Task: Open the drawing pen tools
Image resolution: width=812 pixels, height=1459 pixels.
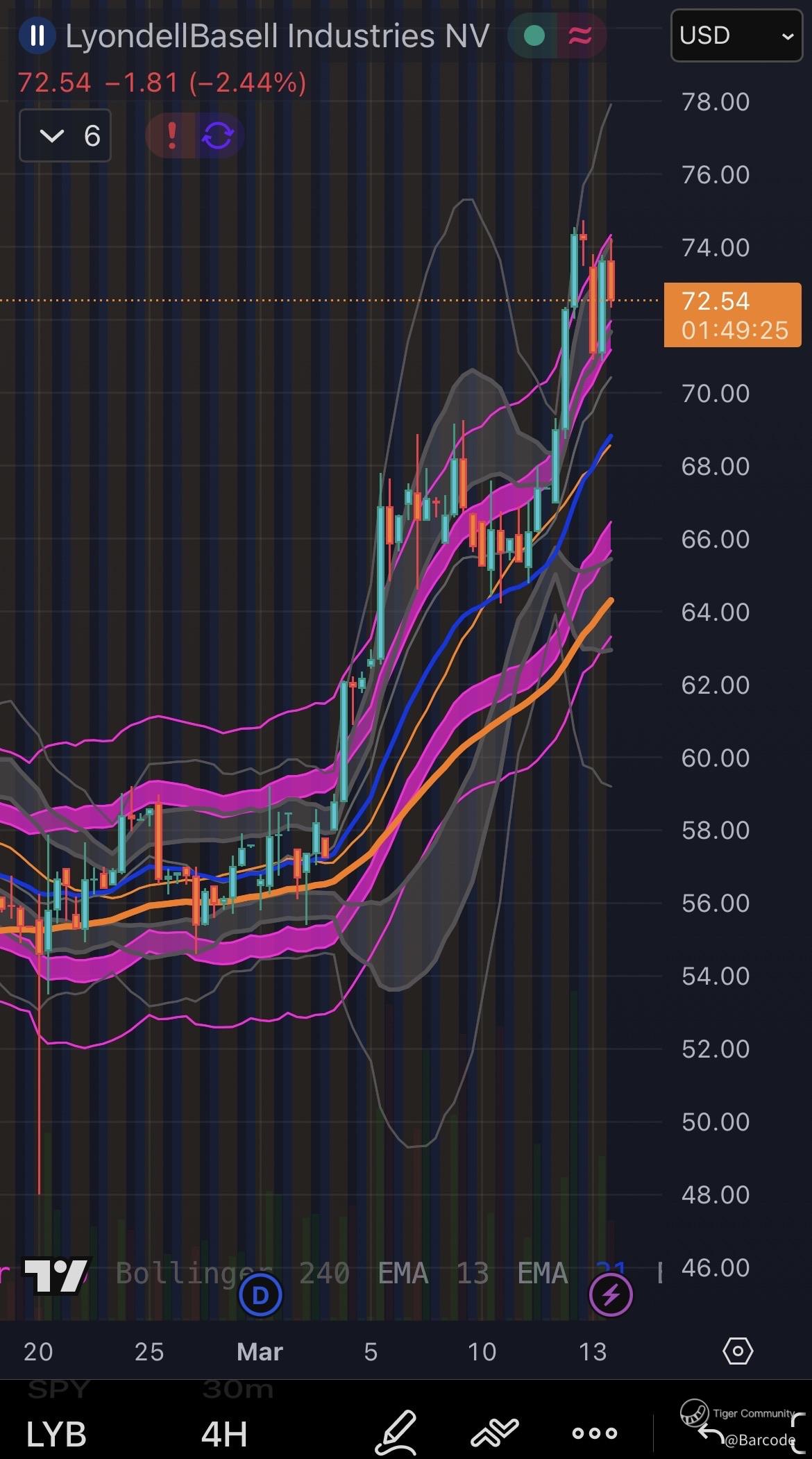Action: (x=396, y=1432)
